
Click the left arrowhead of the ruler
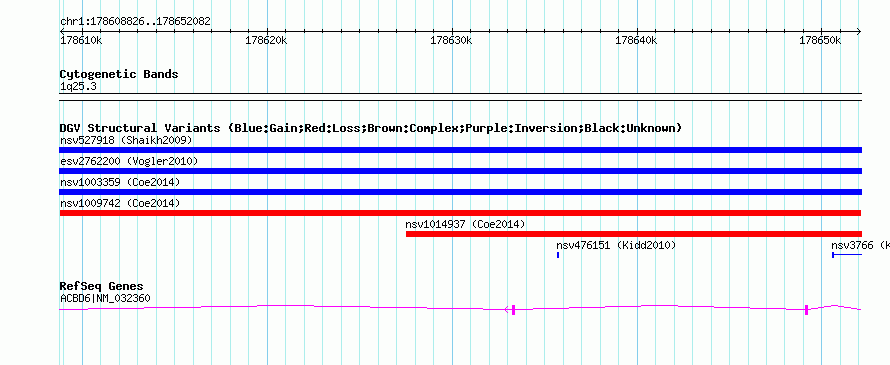pos(62,32)
